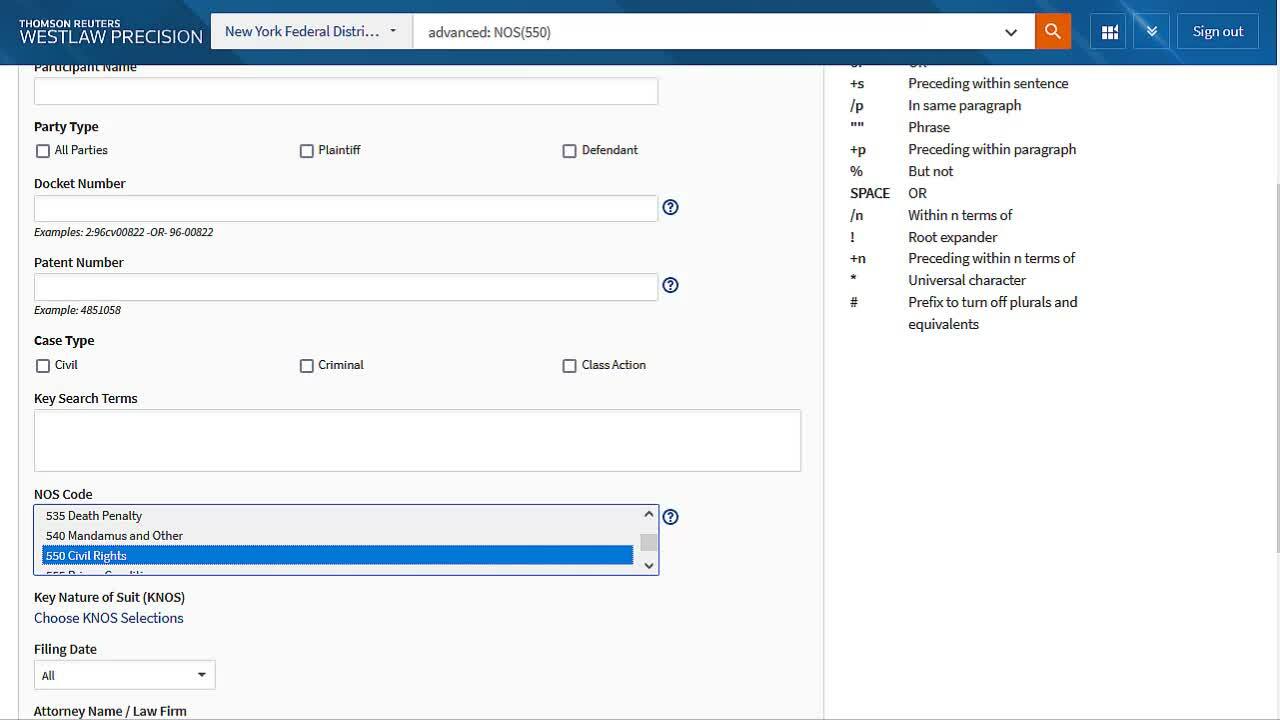Enable the Criminal case type
1280x720 pixels.
coord(307,366)
